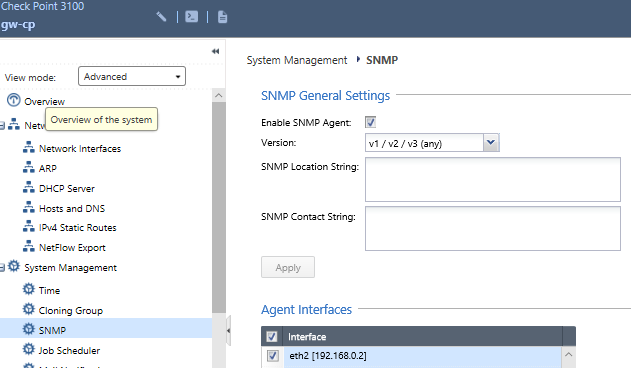Image resolution: width=631 pixels, height=368 pixels.
Task: Click the System Management gear icon
Action: coord(14,266)
